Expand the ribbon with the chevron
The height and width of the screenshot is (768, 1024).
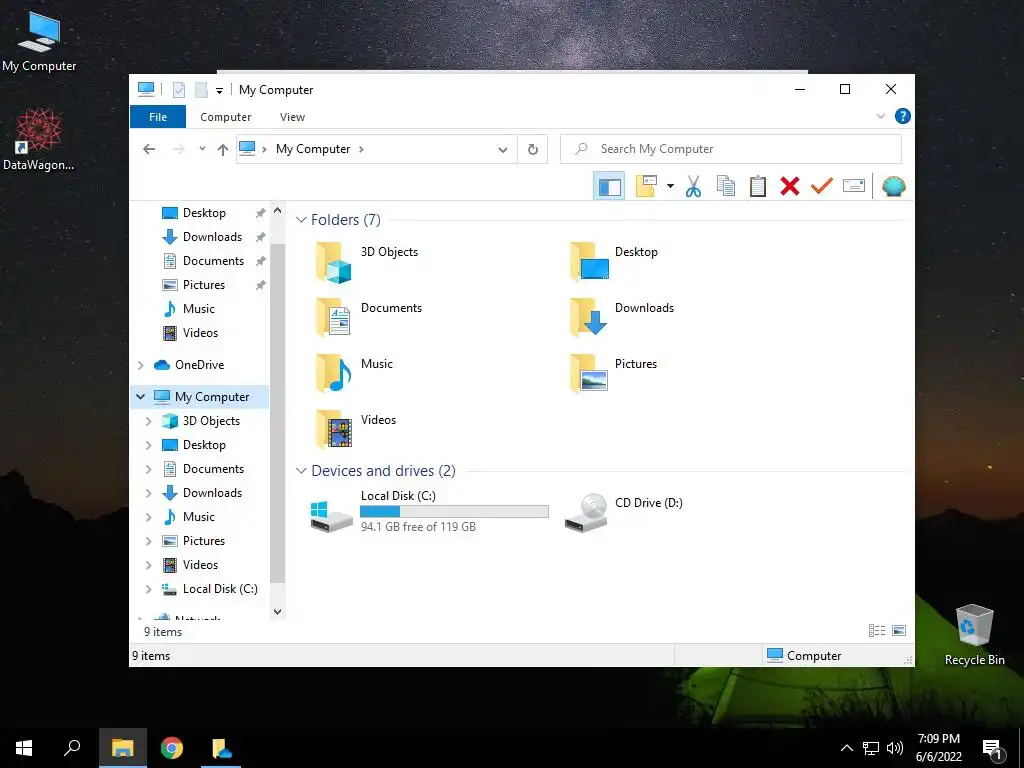pos(880,116)
